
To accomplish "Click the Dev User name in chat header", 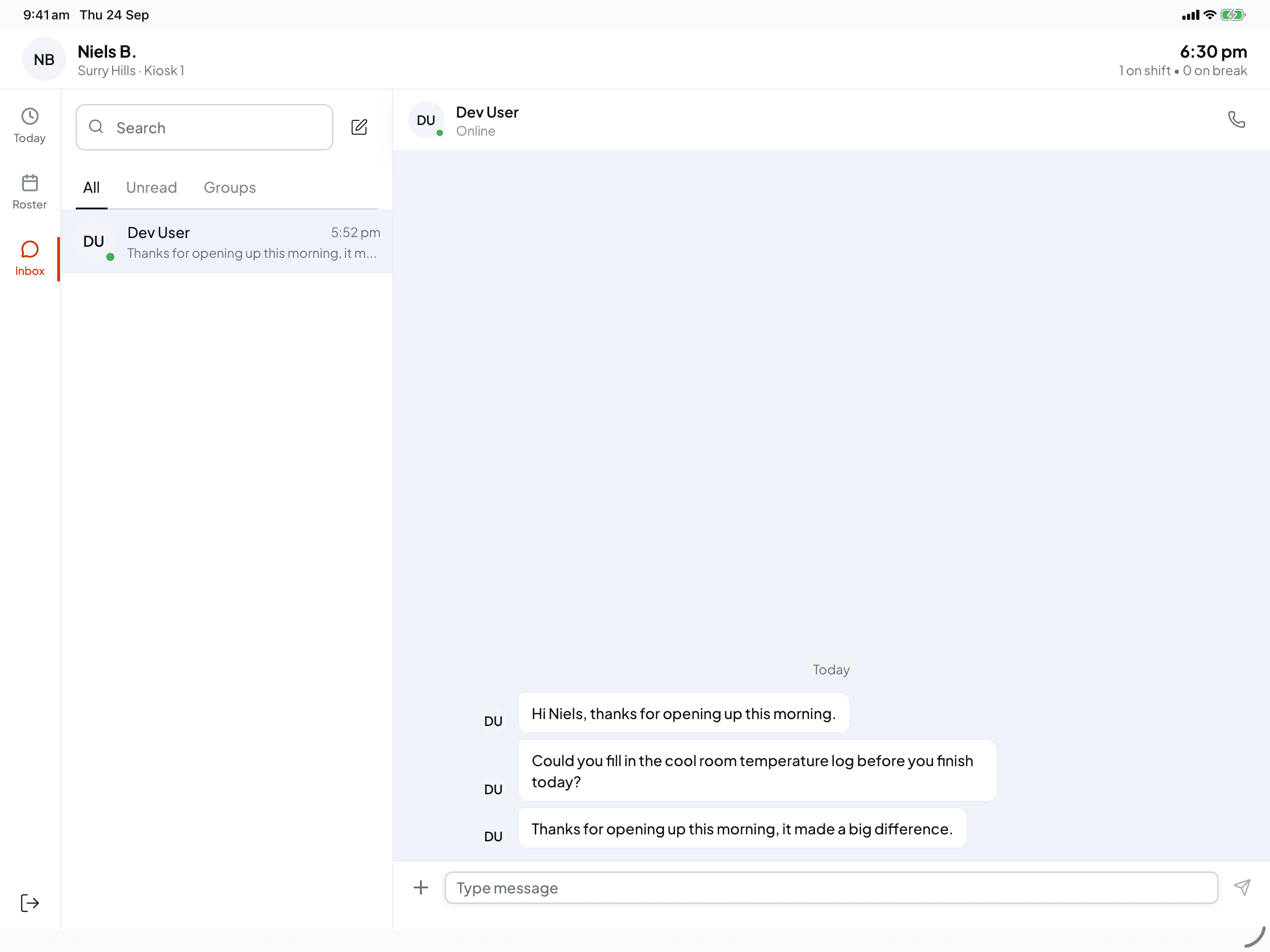I will (x=487, y=112).
